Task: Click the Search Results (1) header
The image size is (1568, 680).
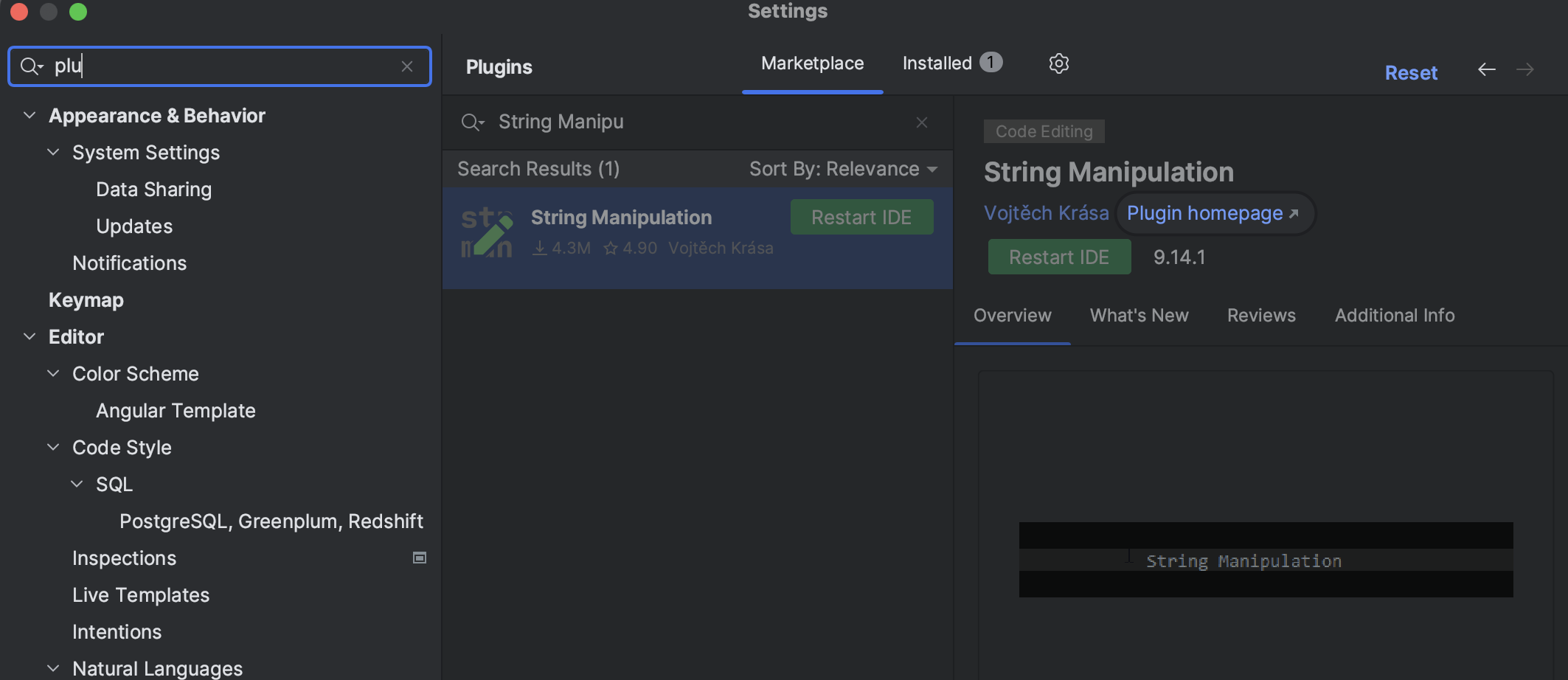Action: pyautogui.click(x=538, y=169)
